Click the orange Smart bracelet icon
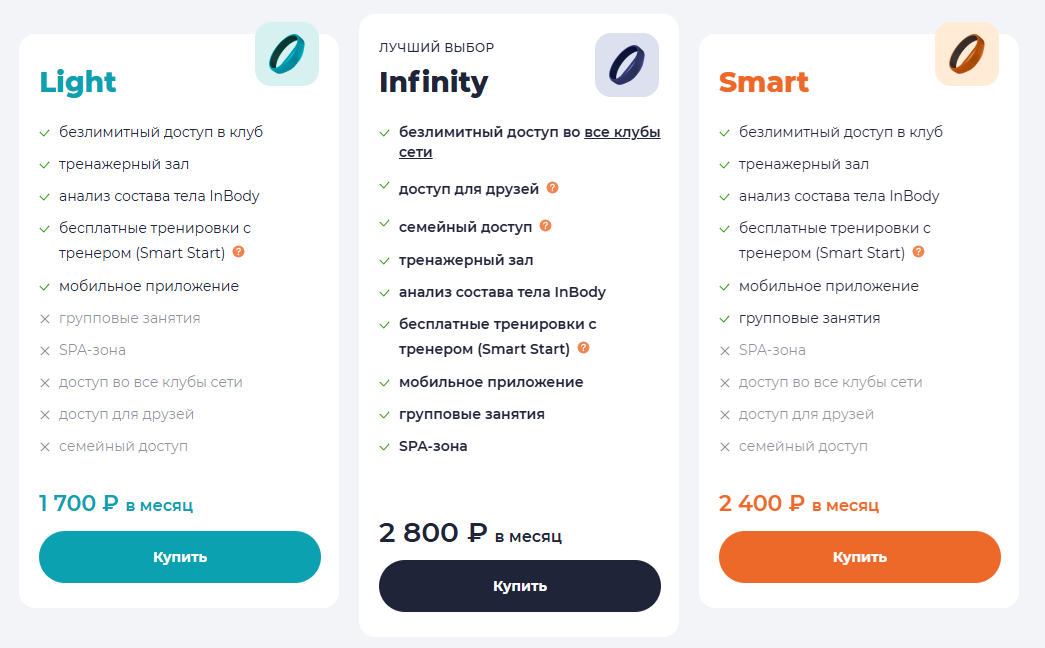Viewport: 1045px width, 648px height. [x=967, y=54]
